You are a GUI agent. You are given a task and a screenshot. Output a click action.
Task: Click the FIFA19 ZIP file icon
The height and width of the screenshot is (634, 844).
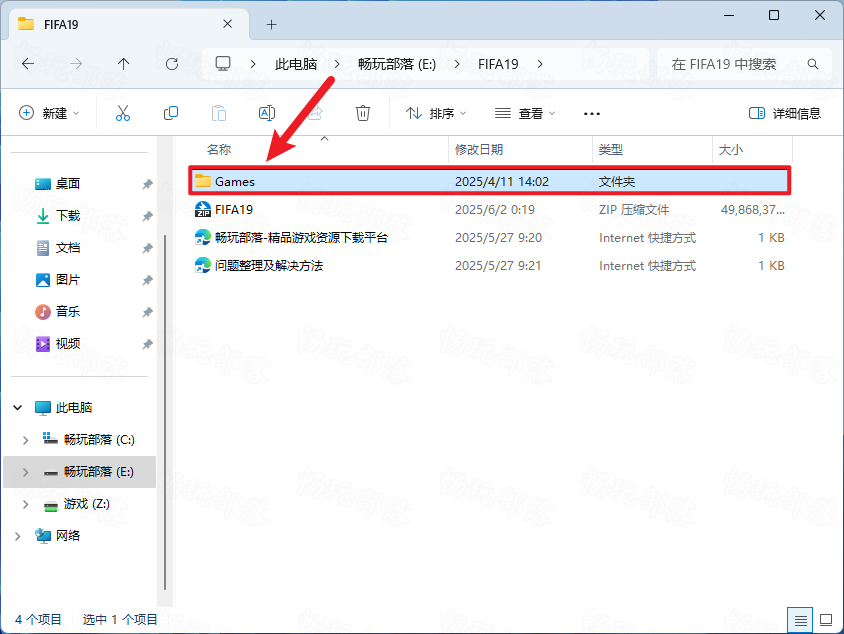click(x=203, y=209)
